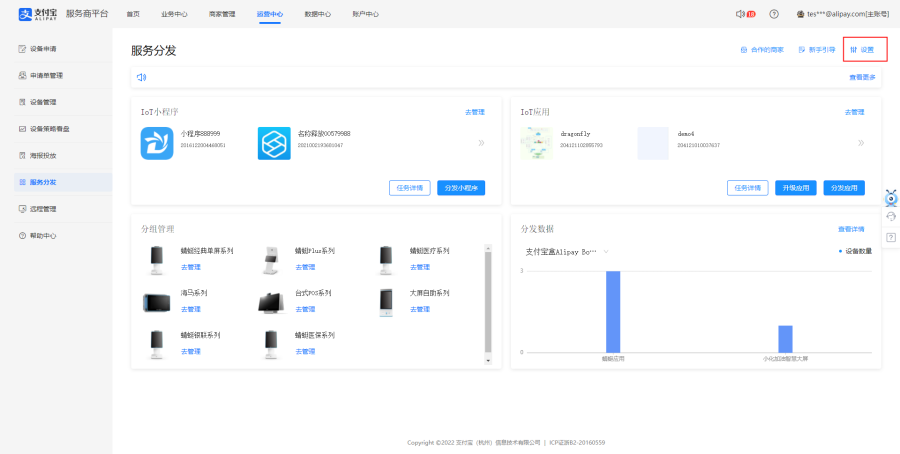Click the 分组管理 scrollbar down arrow
This screenshot has width=900, height=454.
(488, 360)
